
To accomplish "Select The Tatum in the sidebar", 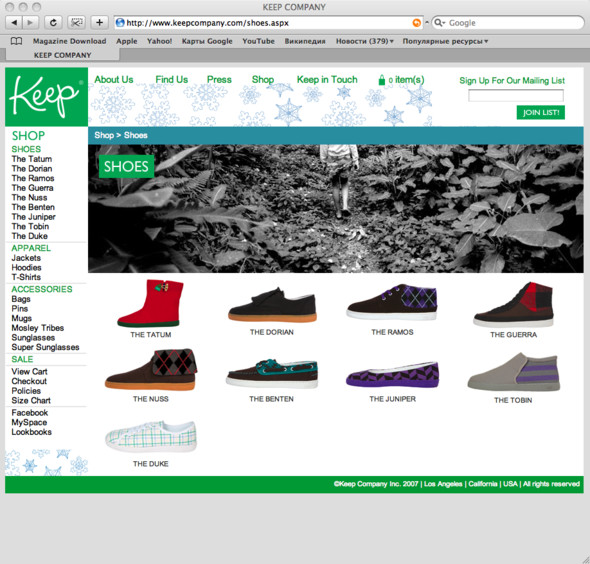I will pyautogui.click(x=32, y=159).
